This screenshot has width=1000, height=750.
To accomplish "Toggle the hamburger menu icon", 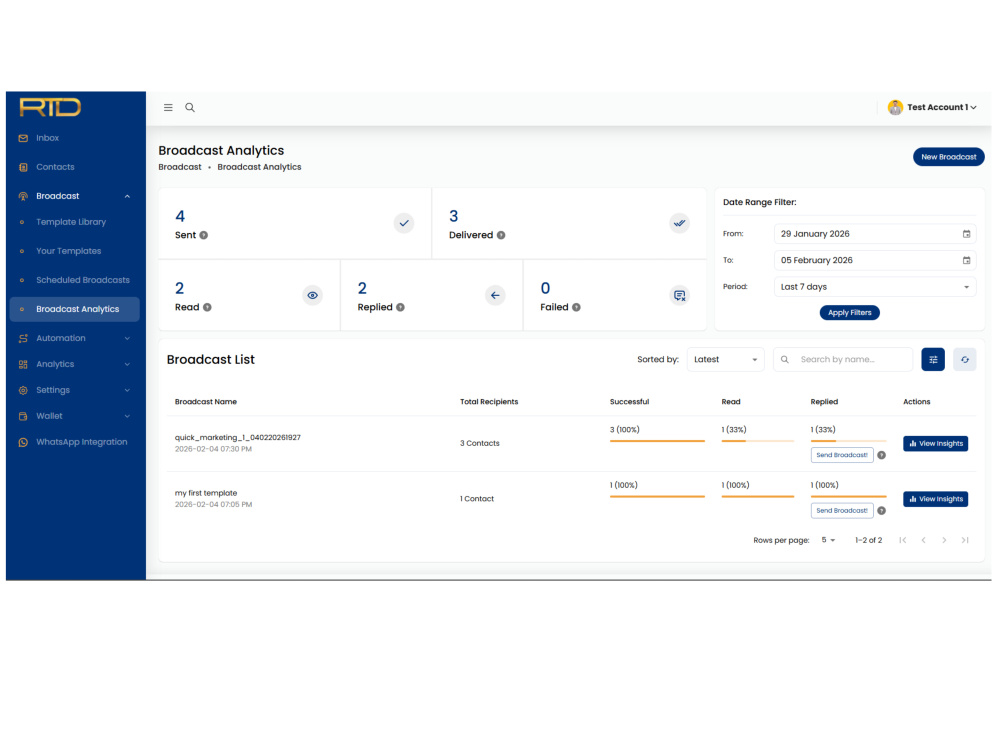I will click(x=168, y=107).
